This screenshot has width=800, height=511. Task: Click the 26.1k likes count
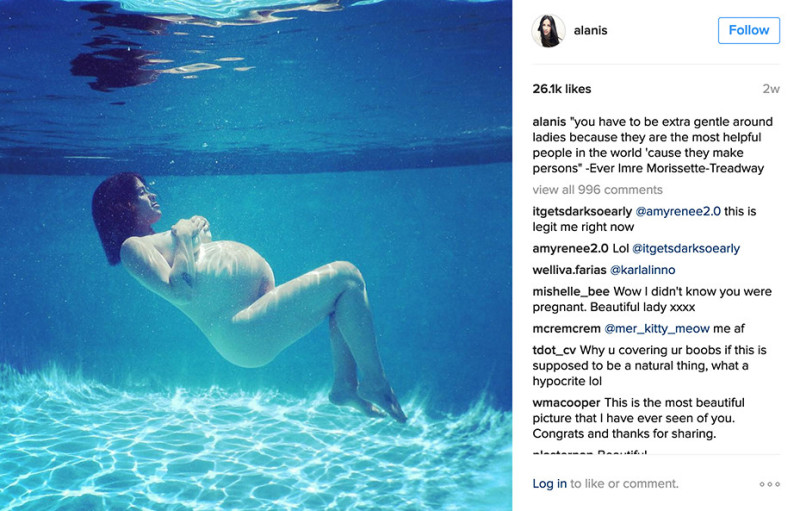[x=562, y=89]
